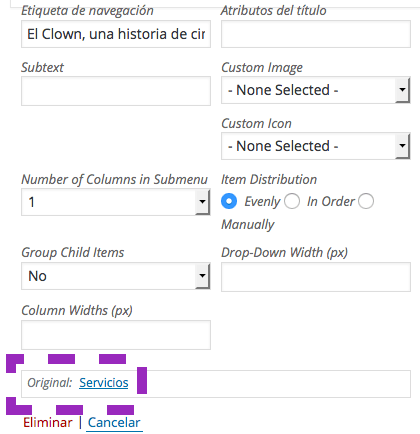This screenshot has width=420, height=434.
Task: Open the original Servicios link
Action: click(x=104, y=383)
